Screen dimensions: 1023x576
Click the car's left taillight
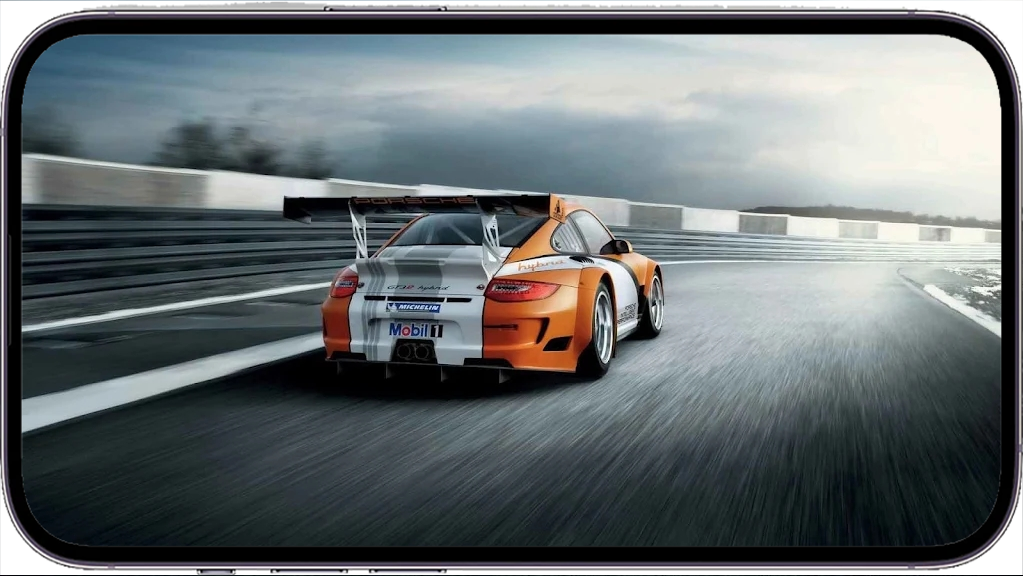(x=345, y=285)
